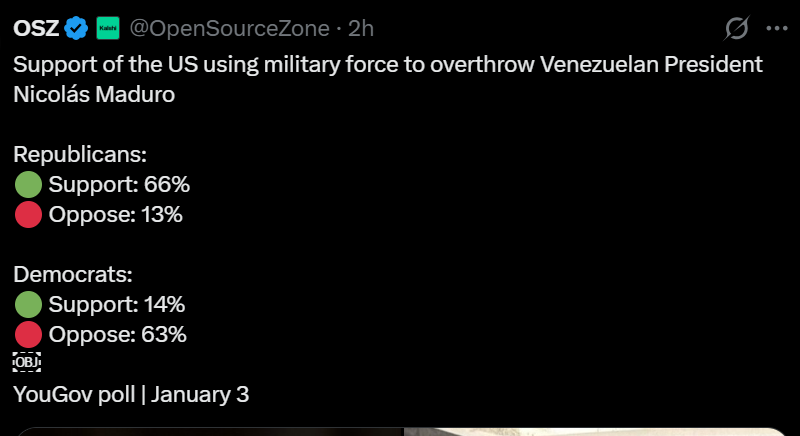This screenshot has height=436, width=800.
Task: Click the dotted OBJ placeholder character
Action: [x=27, y=362]
